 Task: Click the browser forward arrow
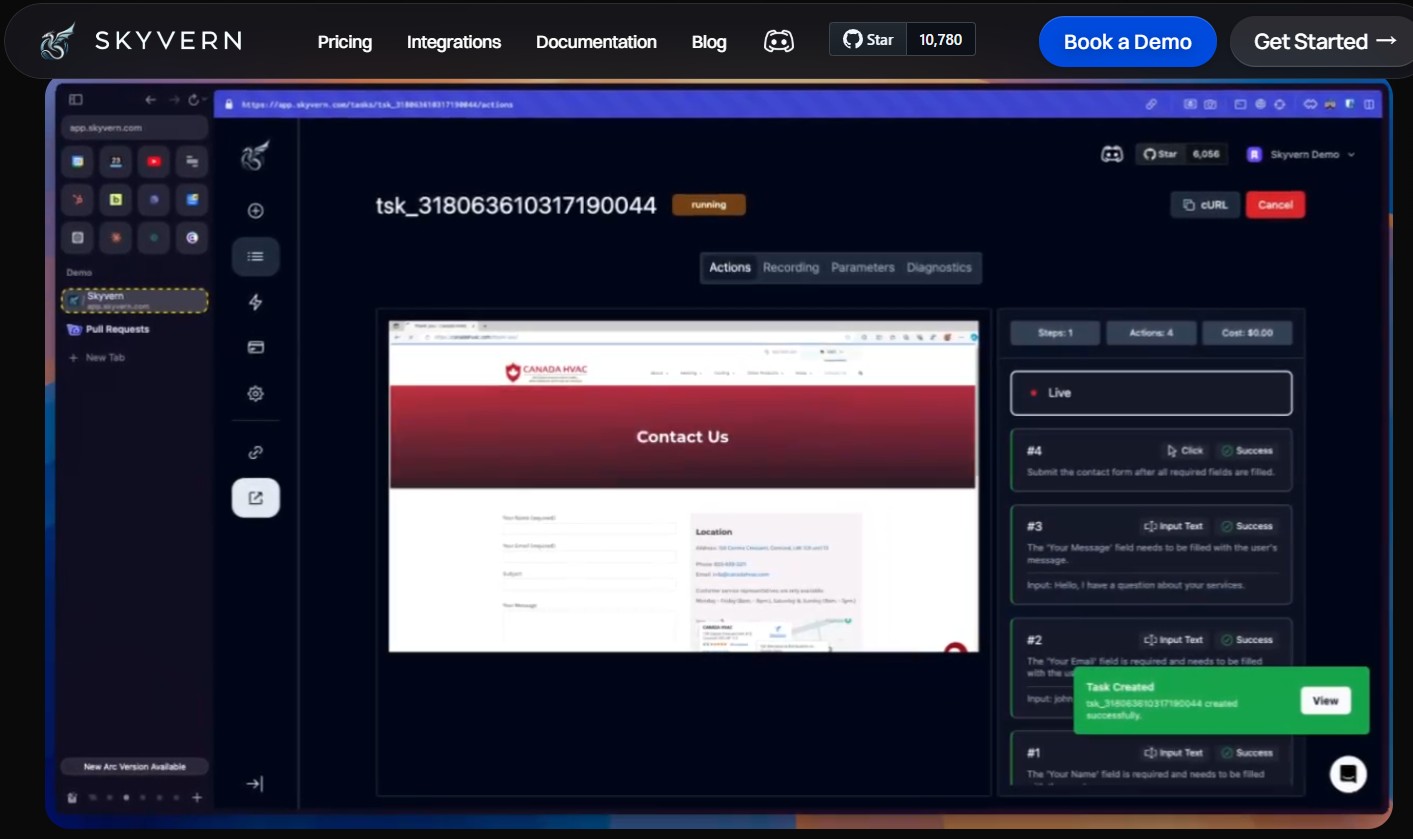174,100
